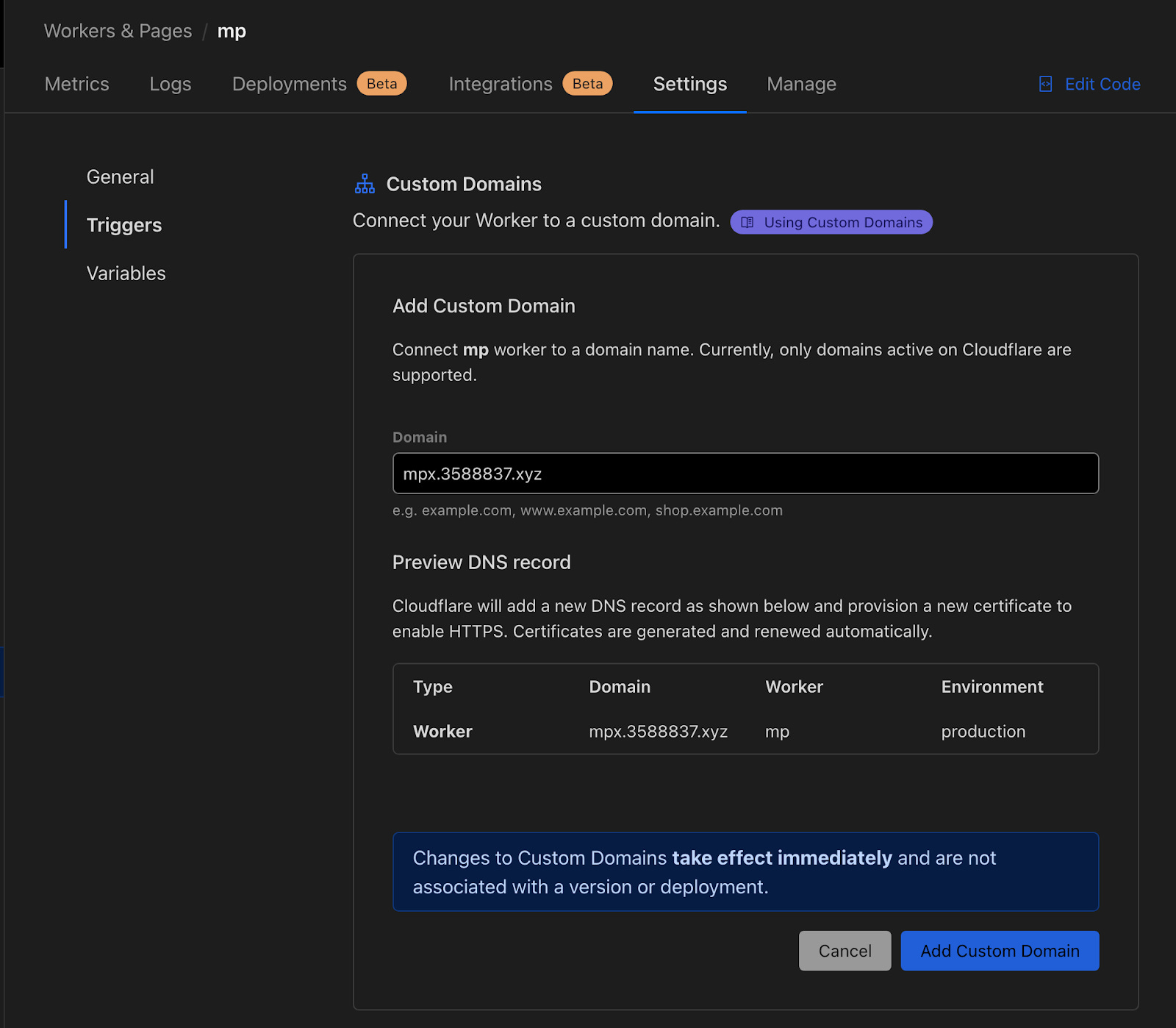This screenshot has width=1176, height=1028.
Task: Select Triggers in the settings sidebar
Action: coord(124,225)
